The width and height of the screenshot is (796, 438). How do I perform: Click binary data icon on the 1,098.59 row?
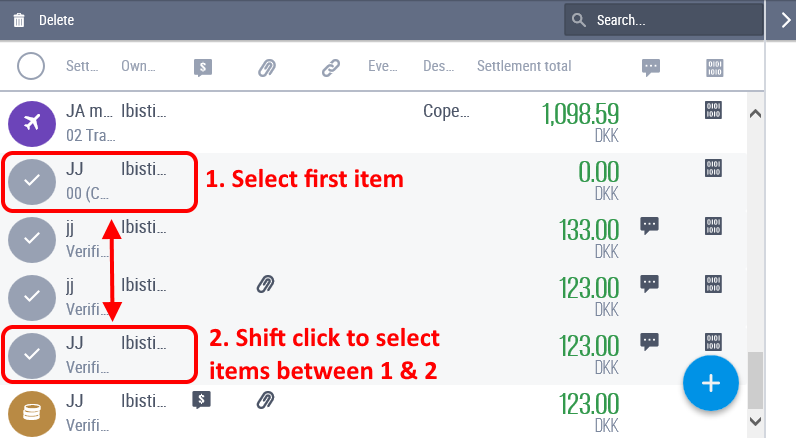pyautogui.click(x=713, y=110)
